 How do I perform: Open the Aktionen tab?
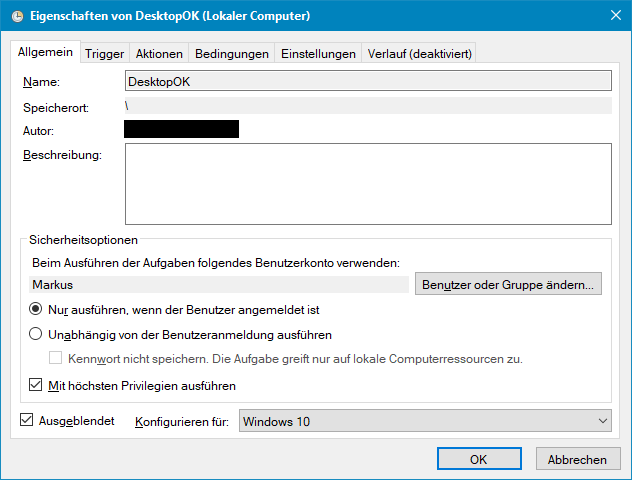pyautogui.click(x=159, y=54)
